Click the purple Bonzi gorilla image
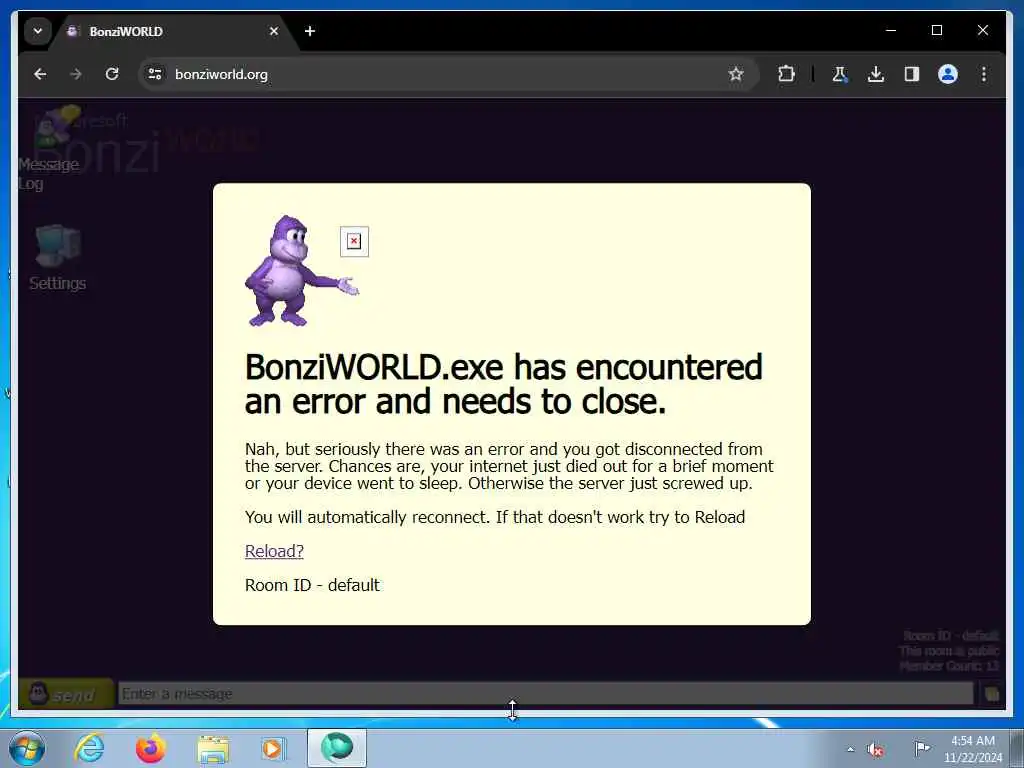The width and height of the screenshot is (1024, 768). point(302,270)
